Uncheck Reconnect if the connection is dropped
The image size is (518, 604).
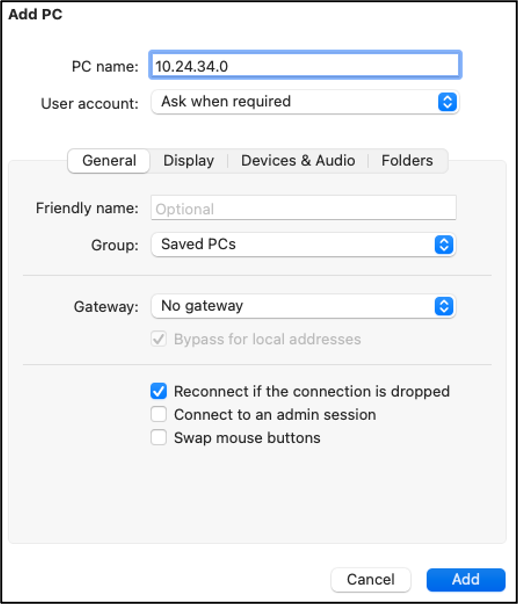pyautogui.click(x=159, y=391)
